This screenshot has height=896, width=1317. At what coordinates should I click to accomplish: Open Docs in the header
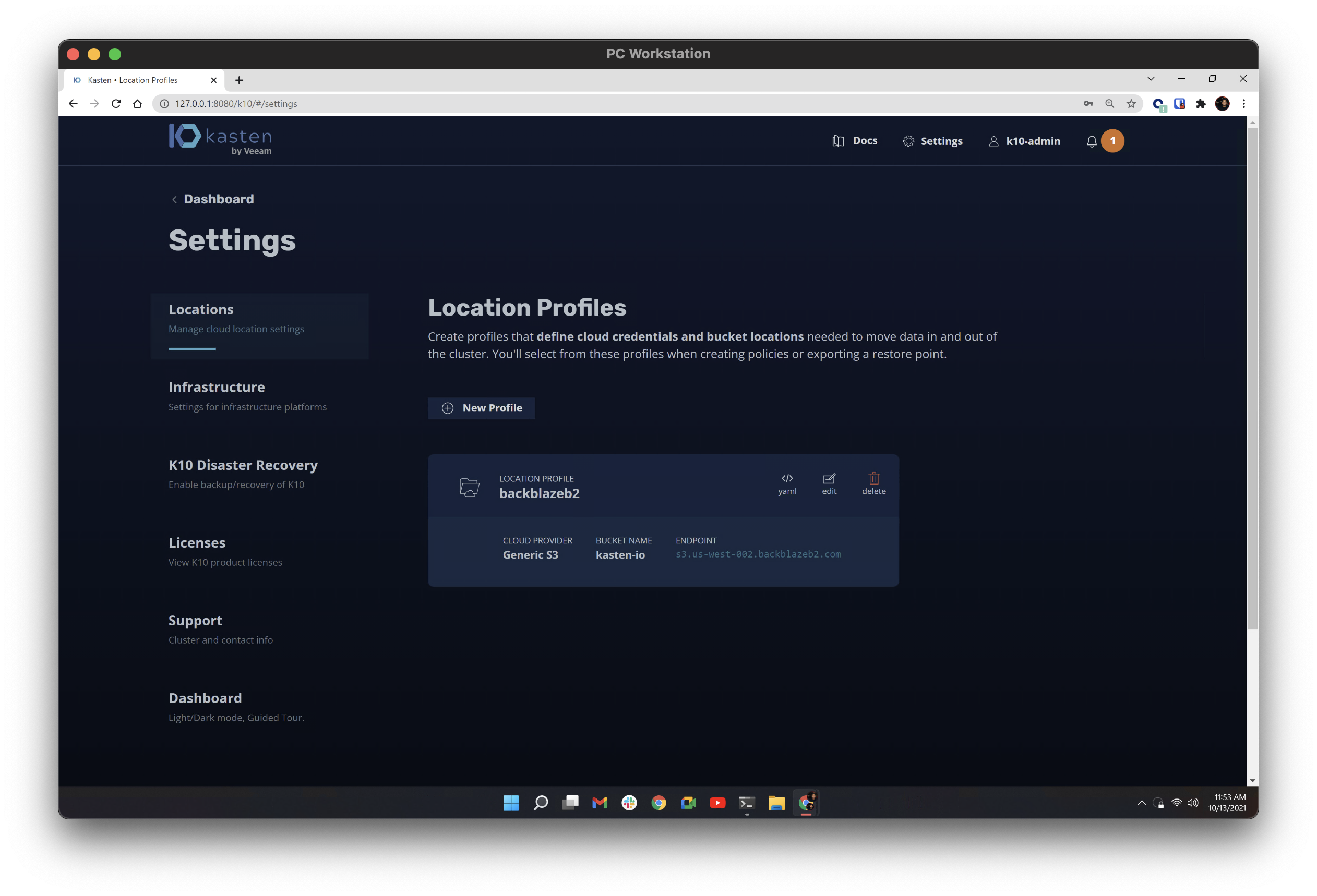[x=855, y=141]
